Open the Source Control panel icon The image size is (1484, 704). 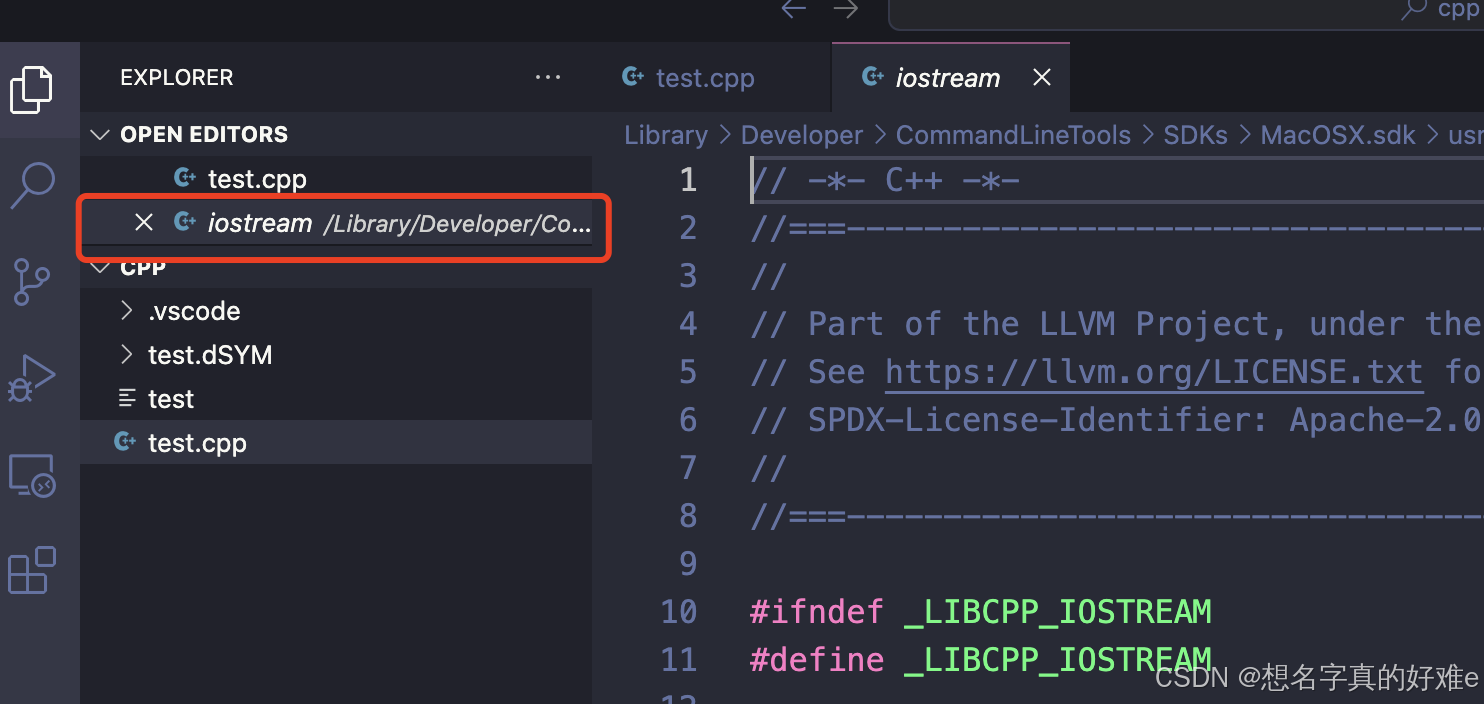(x=33, y=281)
